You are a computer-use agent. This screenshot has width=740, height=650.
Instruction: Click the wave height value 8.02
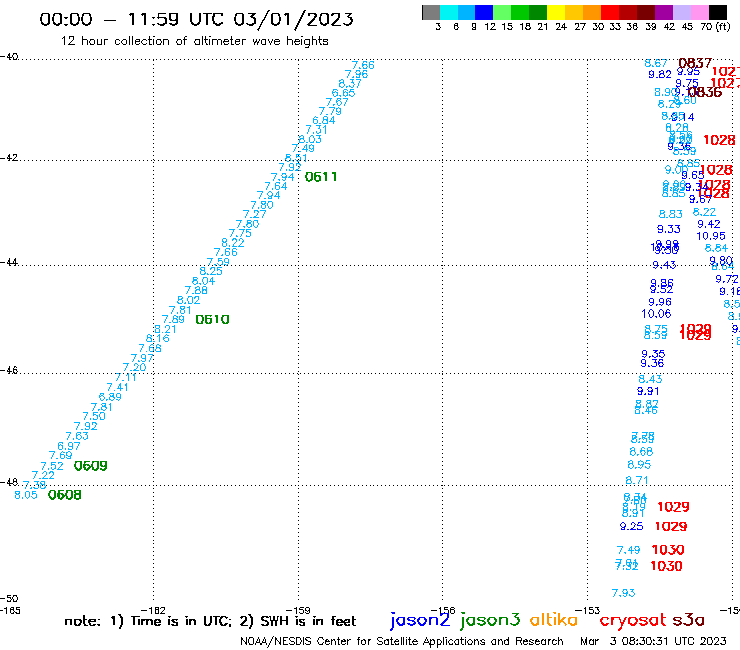(188, 300)
